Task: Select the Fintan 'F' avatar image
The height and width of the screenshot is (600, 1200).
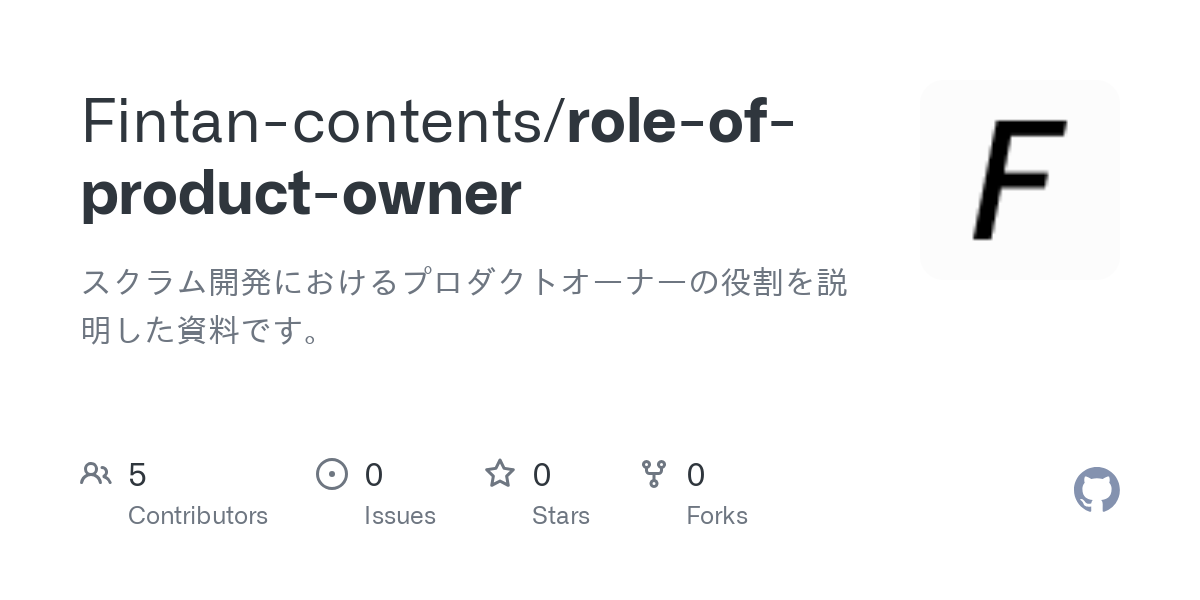Action: click(1020, 180)
